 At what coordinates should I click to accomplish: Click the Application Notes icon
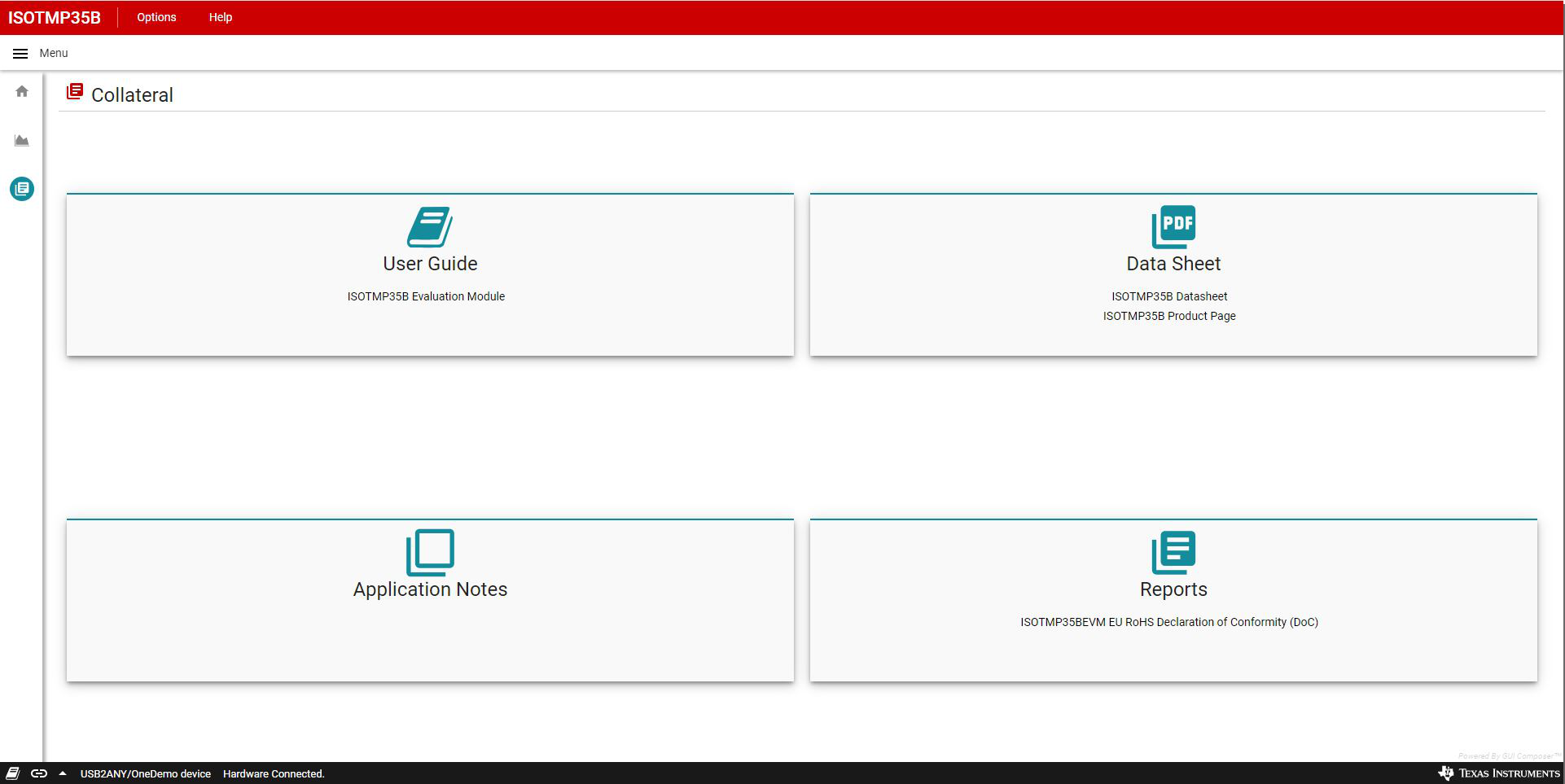click(x=429, y=553)
